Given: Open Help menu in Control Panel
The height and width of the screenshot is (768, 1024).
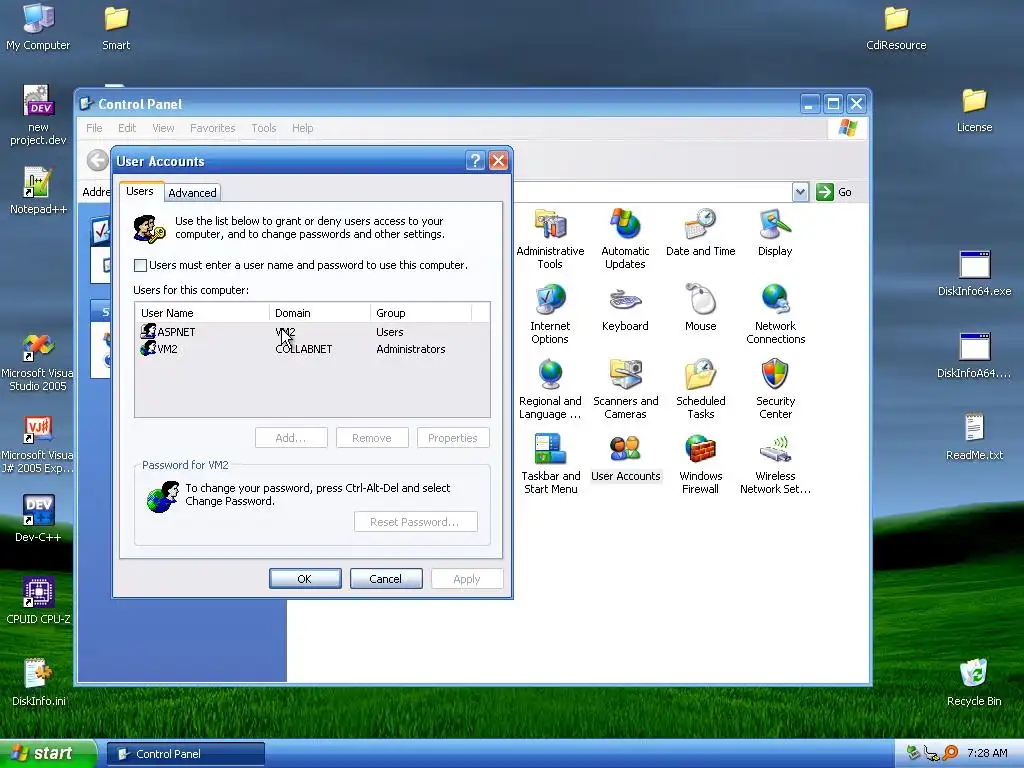Looking at the screenshot, I should coord(302,128).
